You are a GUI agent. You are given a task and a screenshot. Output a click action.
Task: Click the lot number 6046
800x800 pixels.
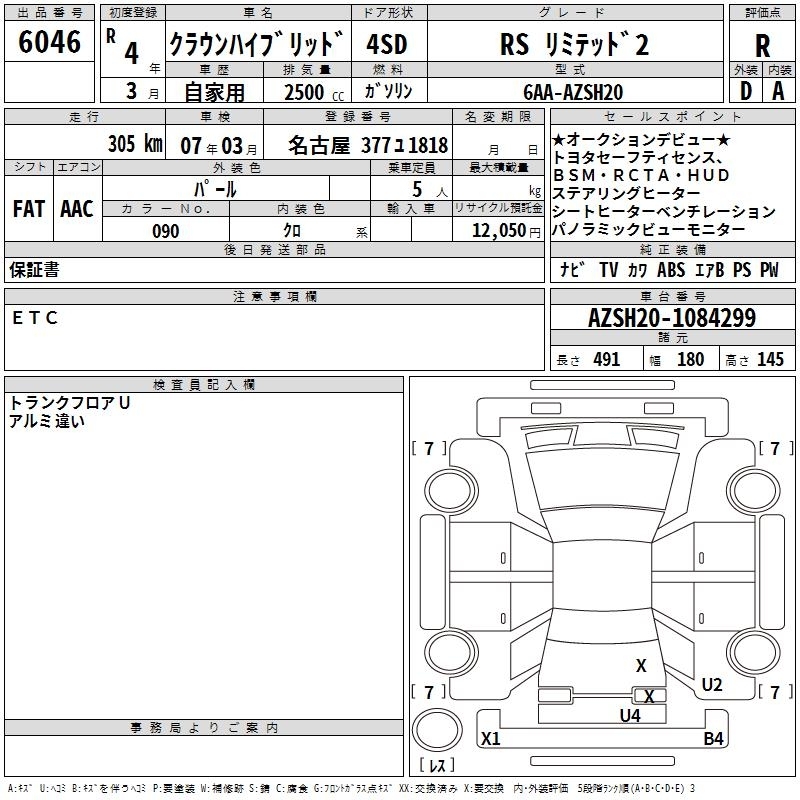click(50, 42)
